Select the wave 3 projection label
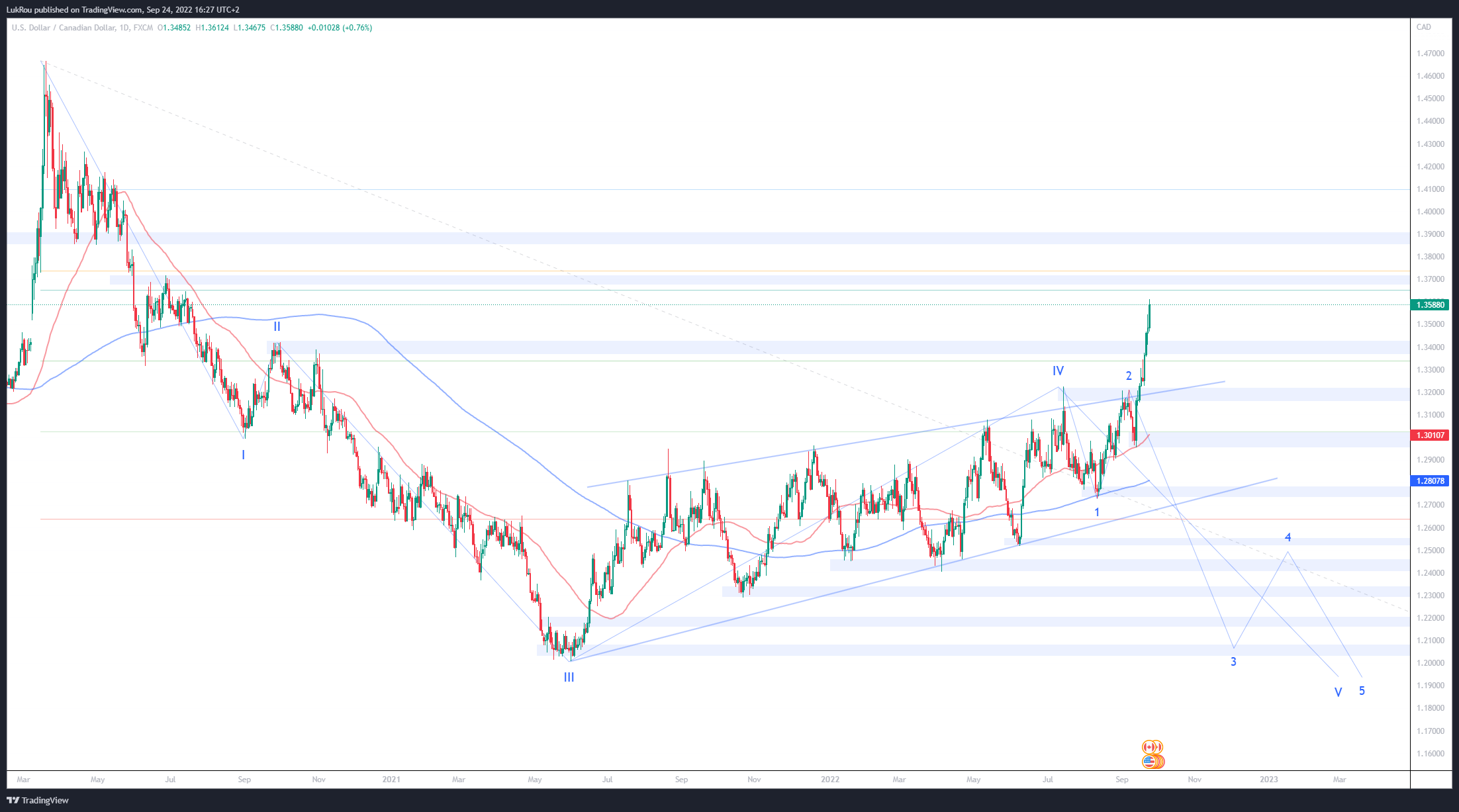The image size is (1459, 812). click(1233, 662)
